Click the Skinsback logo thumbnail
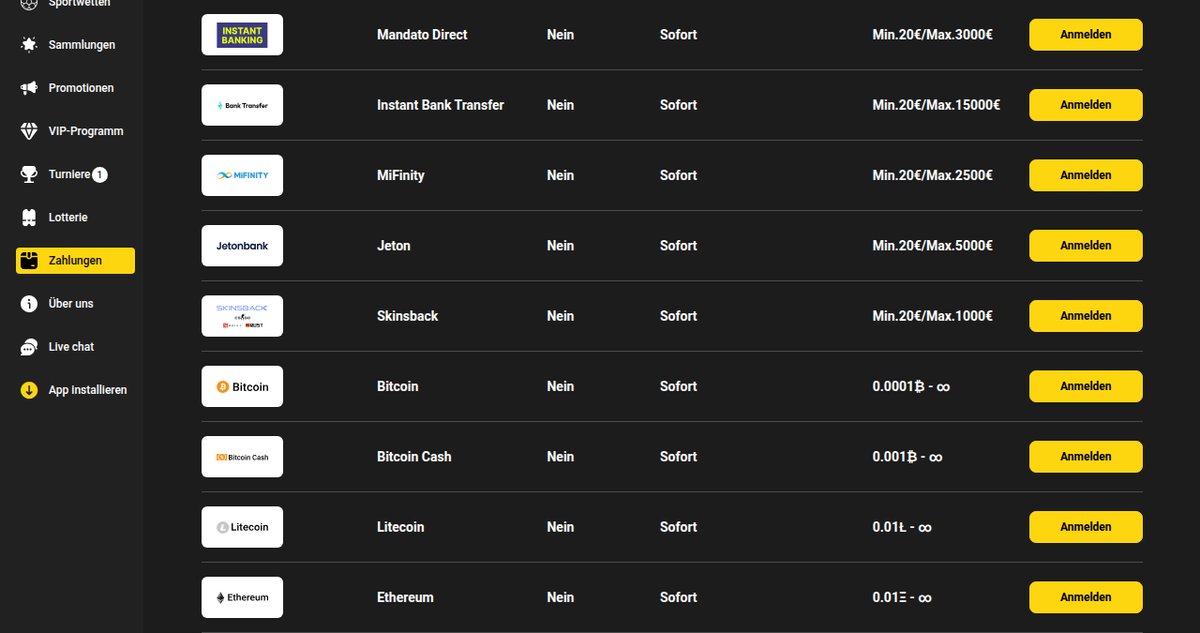Image resolution: width=1200 pixels, height=633 pixels. pos(242,316)
